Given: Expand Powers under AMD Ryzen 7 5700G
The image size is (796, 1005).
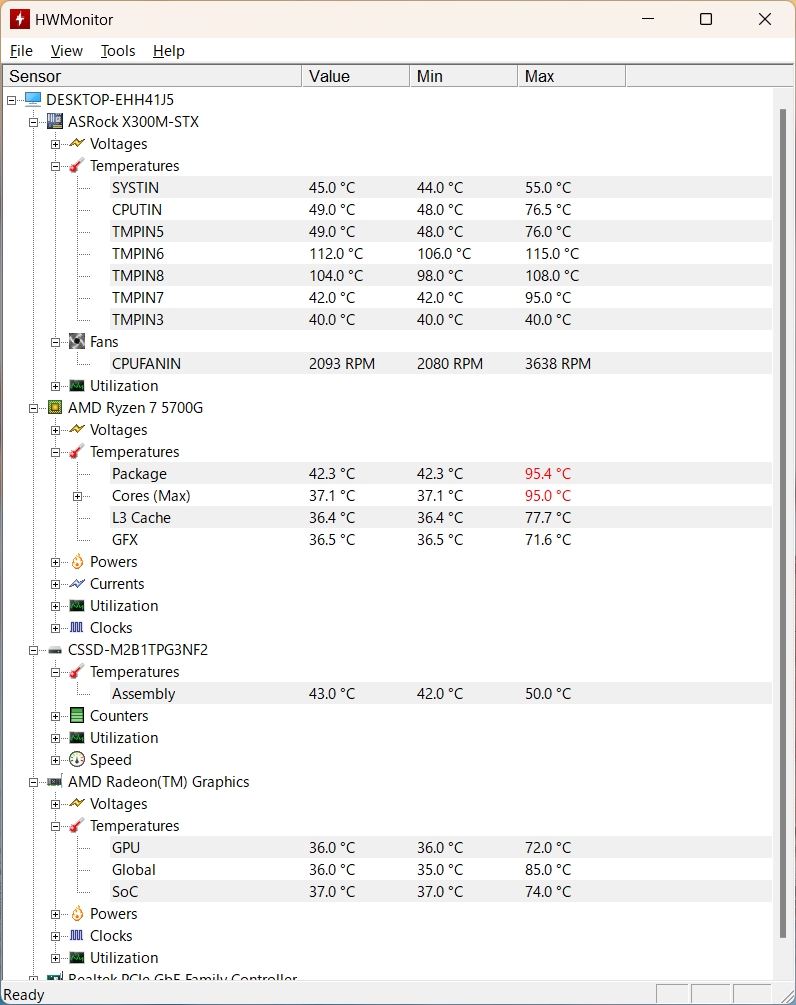Looking at the screenshot, I should [x=55, y=562].
